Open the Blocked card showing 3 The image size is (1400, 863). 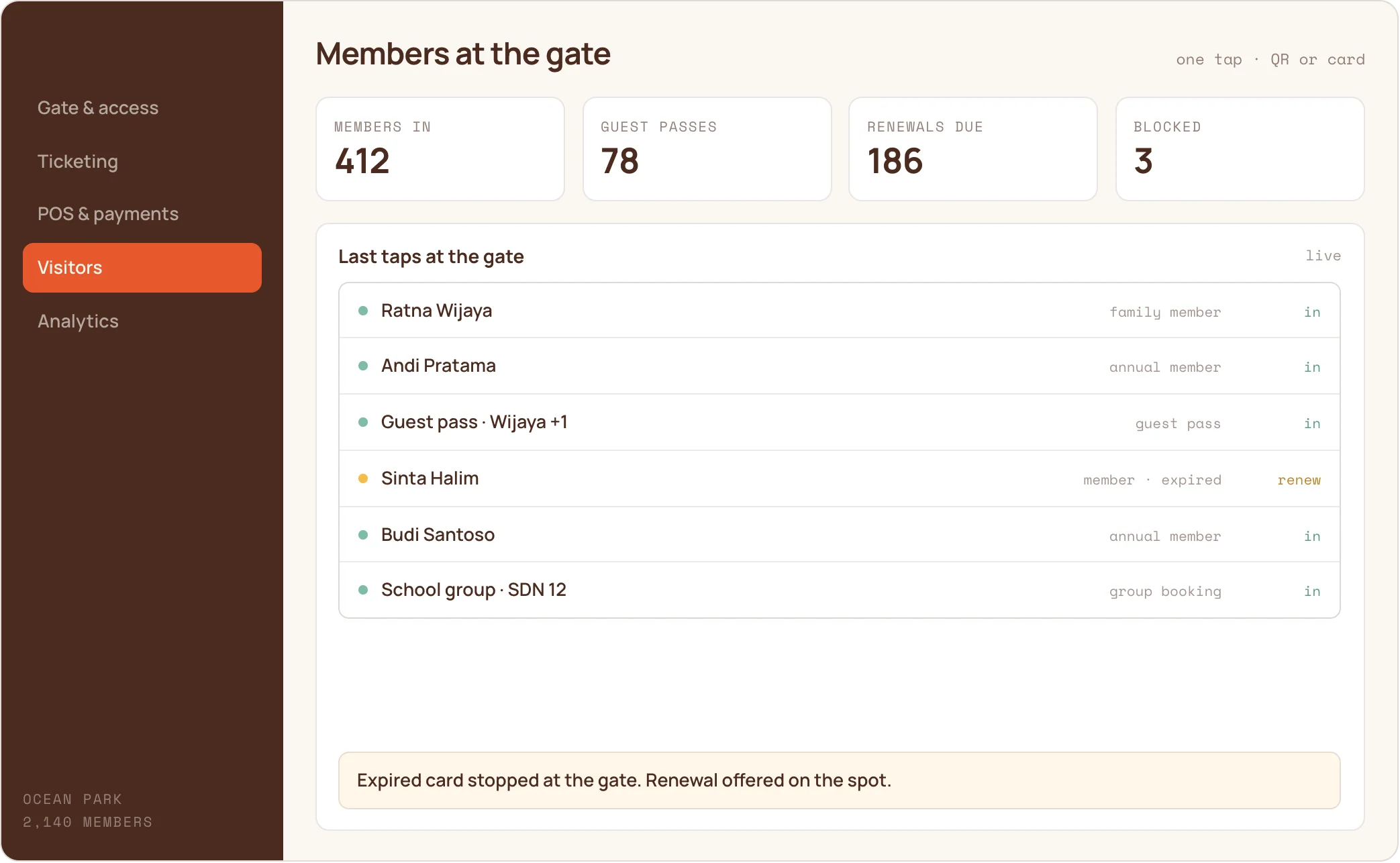1240,149
